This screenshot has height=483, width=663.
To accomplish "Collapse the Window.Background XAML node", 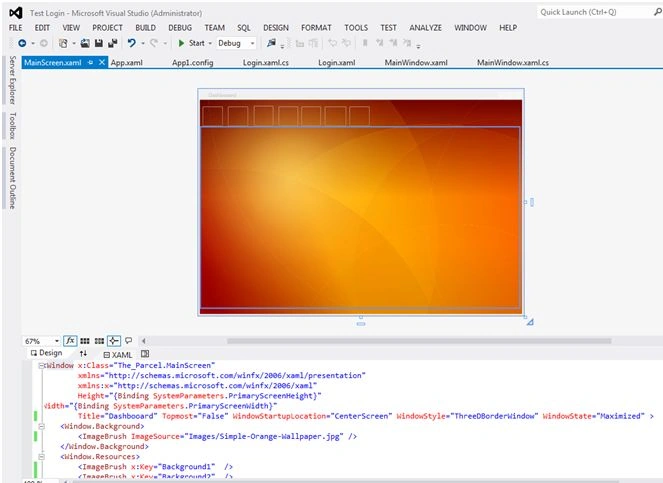I will [41, 426].
